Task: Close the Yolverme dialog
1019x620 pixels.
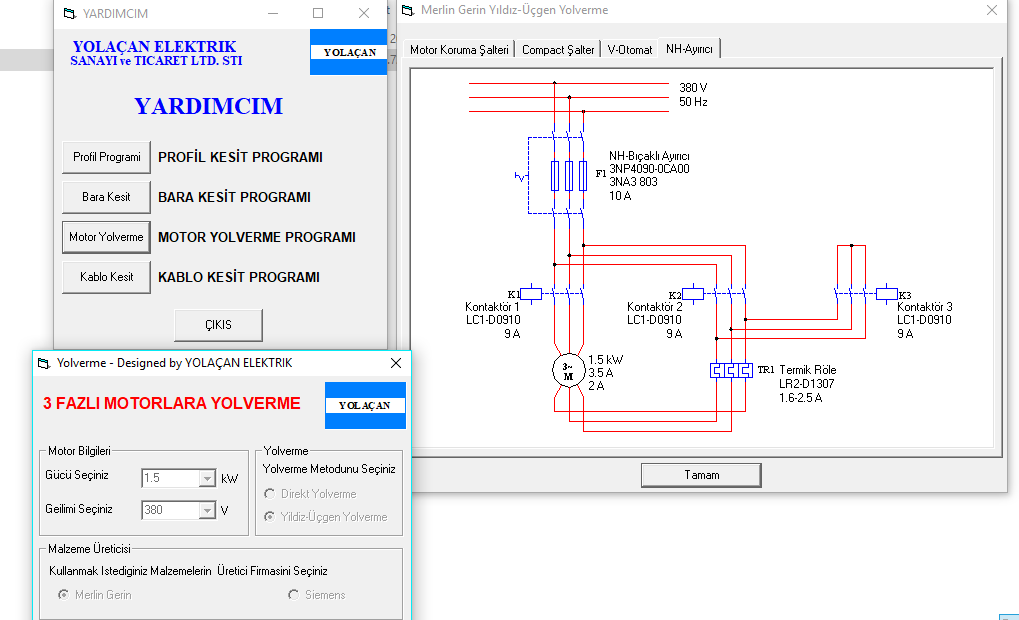Action: click(396, 363)
